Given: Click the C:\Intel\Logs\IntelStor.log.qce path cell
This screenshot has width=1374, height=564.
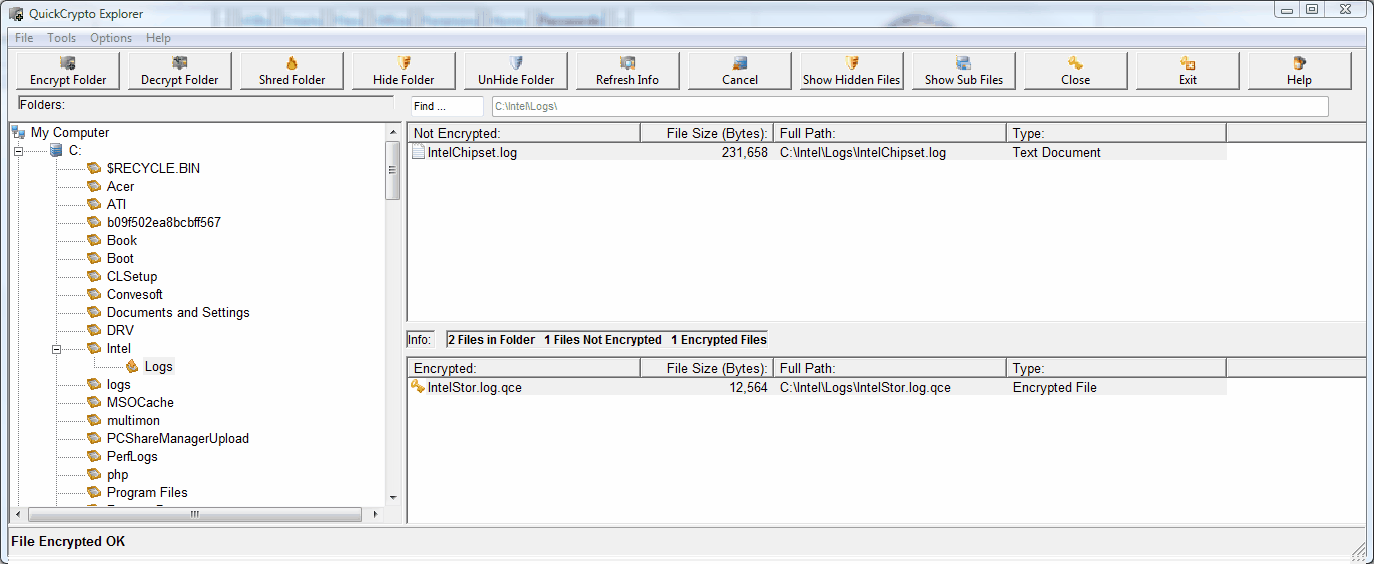Looking at the screenshot, I should pos(865,387).
